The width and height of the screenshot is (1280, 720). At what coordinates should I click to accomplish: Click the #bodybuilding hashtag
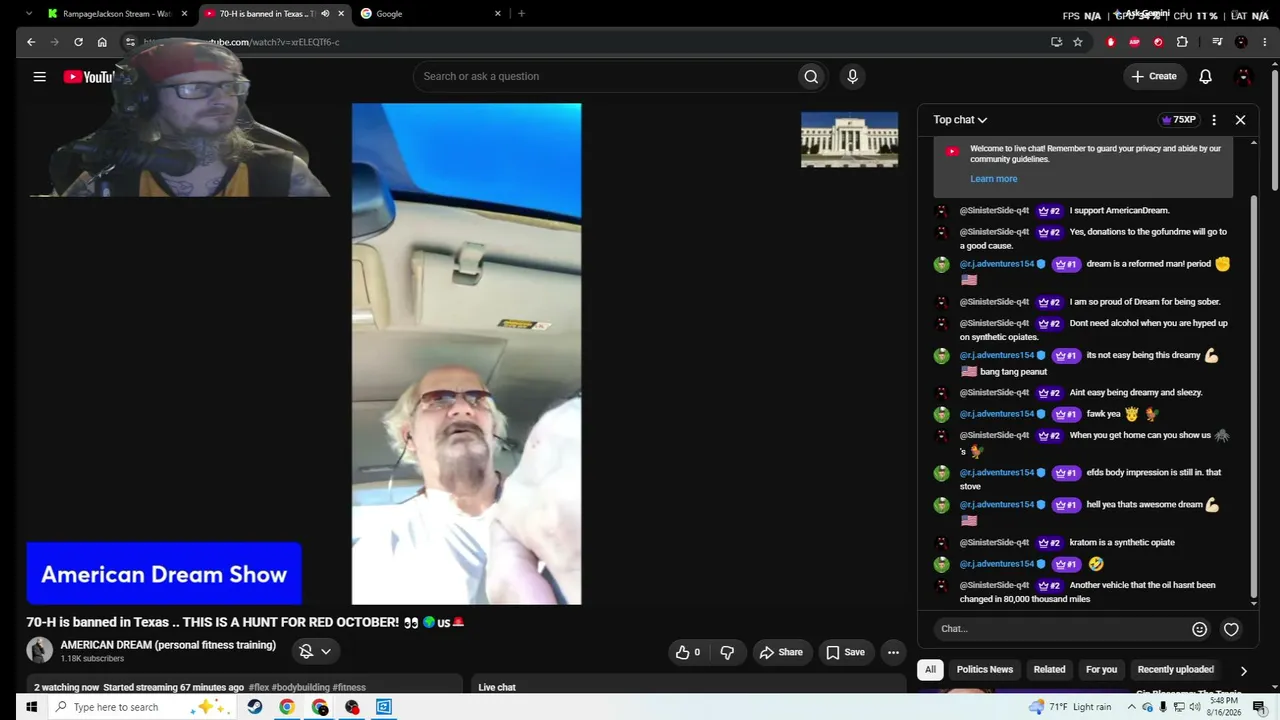(300, 687)
